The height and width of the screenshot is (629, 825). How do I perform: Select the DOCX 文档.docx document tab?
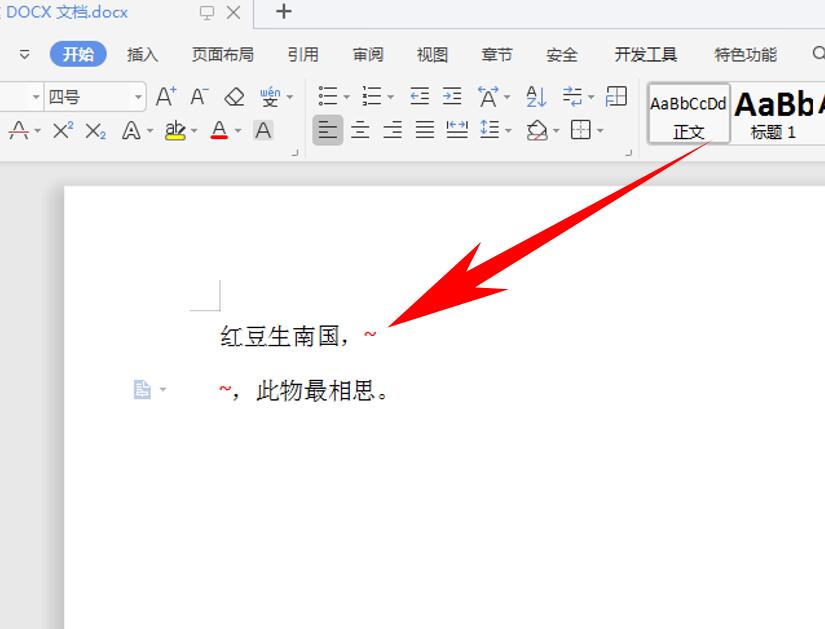[67, 12]
